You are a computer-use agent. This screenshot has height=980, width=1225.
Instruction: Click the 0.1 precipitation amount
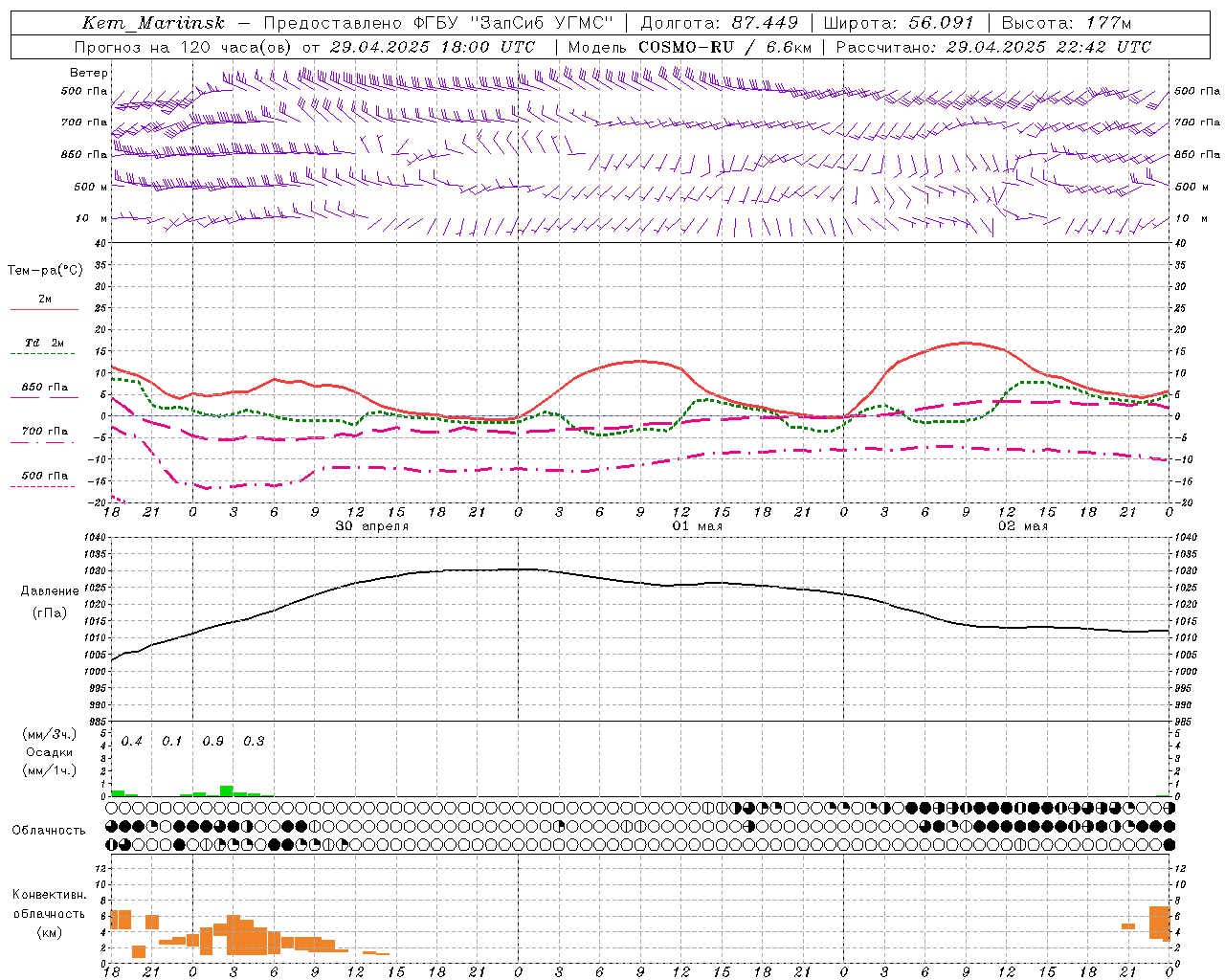click(x=172, y=742)
